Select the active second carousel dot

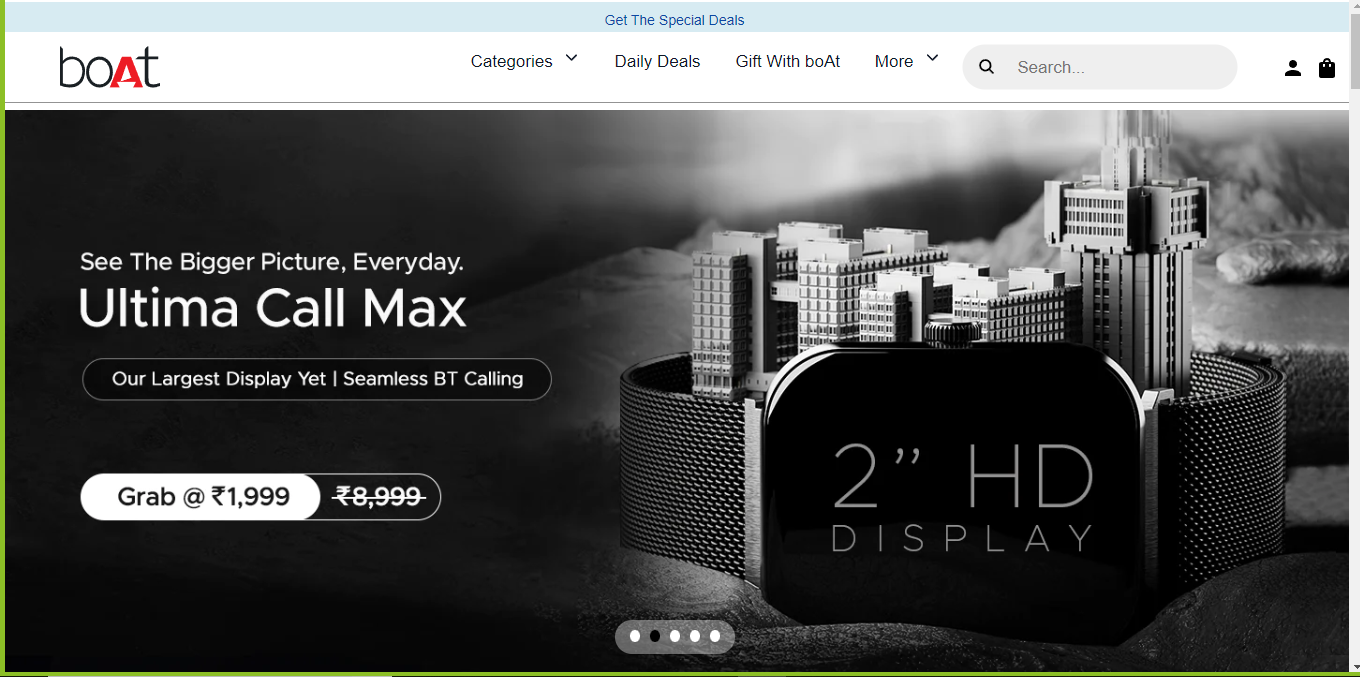click(655, 636)
